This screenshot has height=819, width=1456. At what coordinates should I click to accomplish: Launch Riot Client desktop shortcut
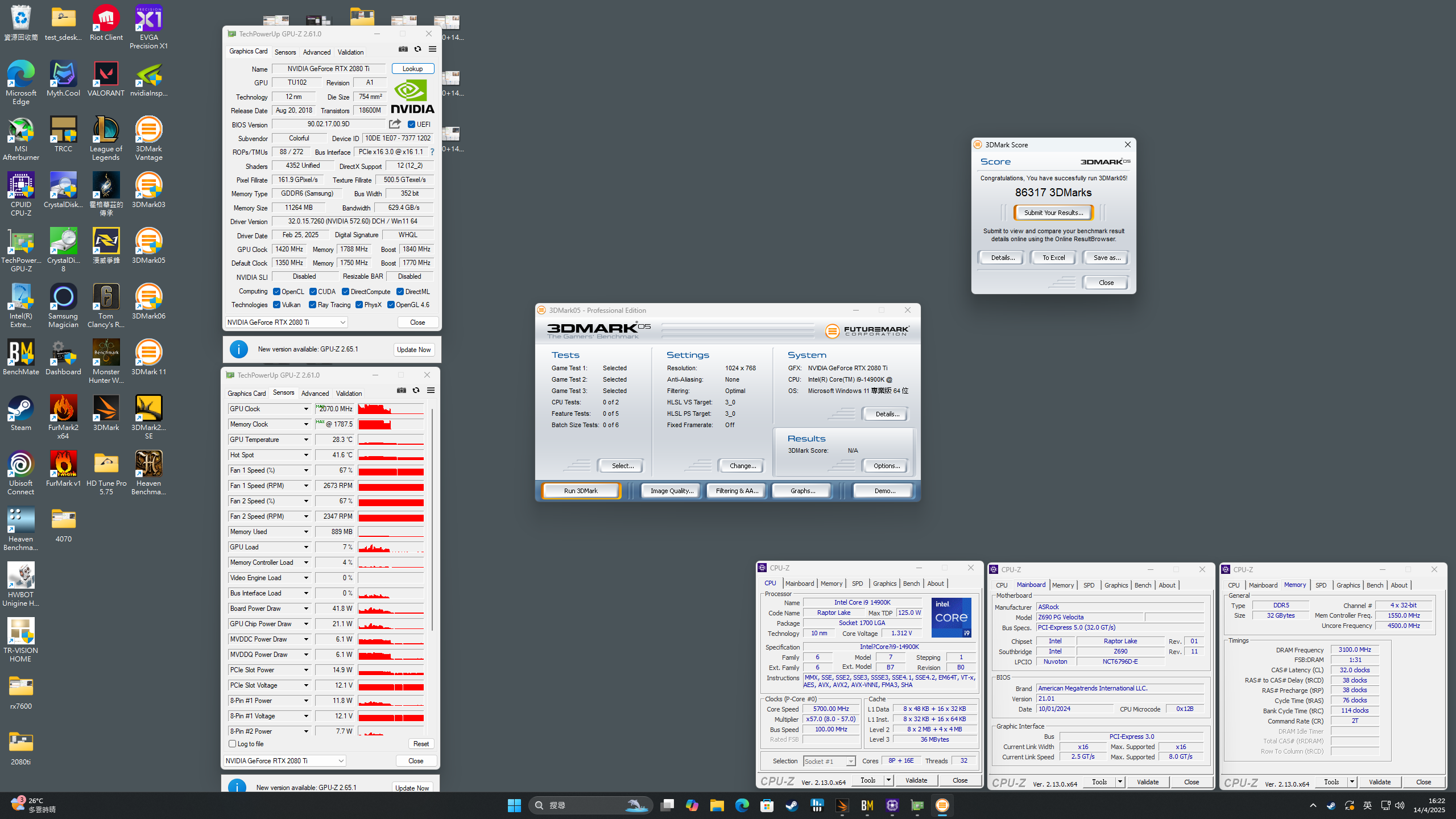pyautogui.click(x=106, y=23)
